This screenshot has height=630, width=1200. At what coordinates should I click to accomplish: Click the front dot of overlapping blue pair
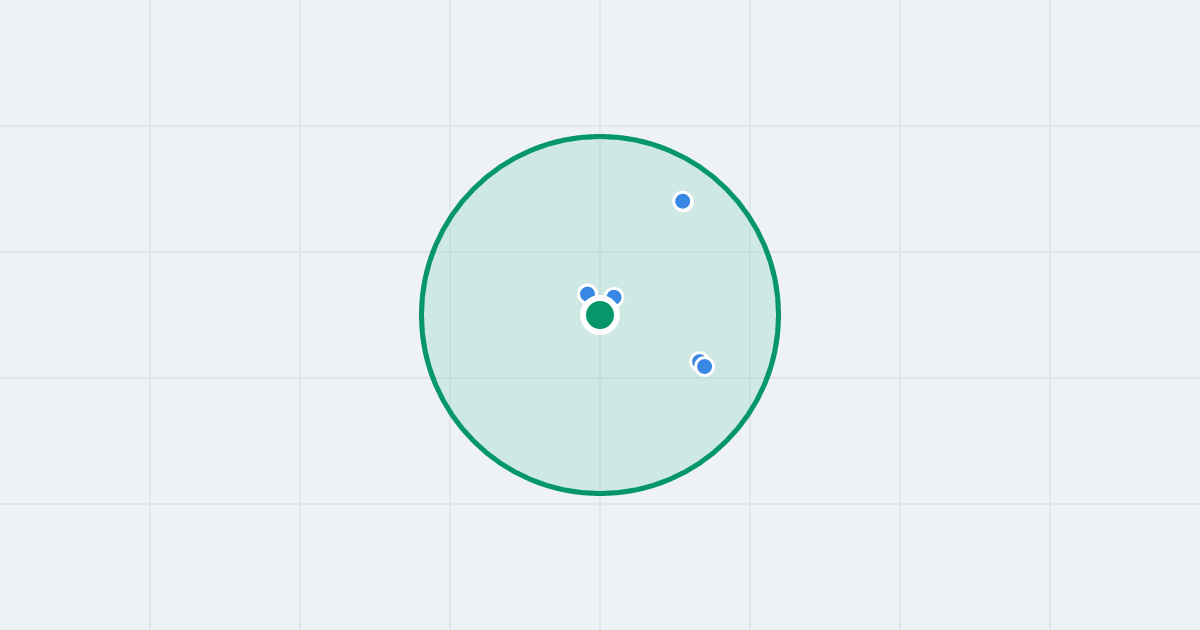coord(705,366)
